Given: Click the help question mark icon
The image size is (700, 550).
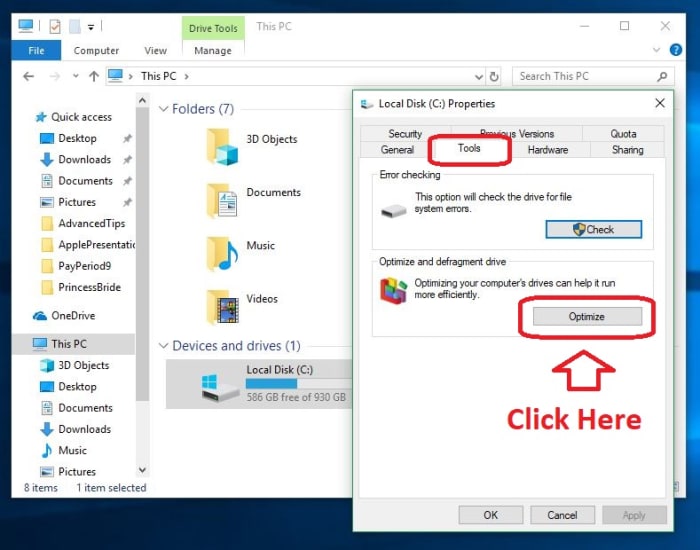Looking at the screenshot, I should [x=674, y=50].
